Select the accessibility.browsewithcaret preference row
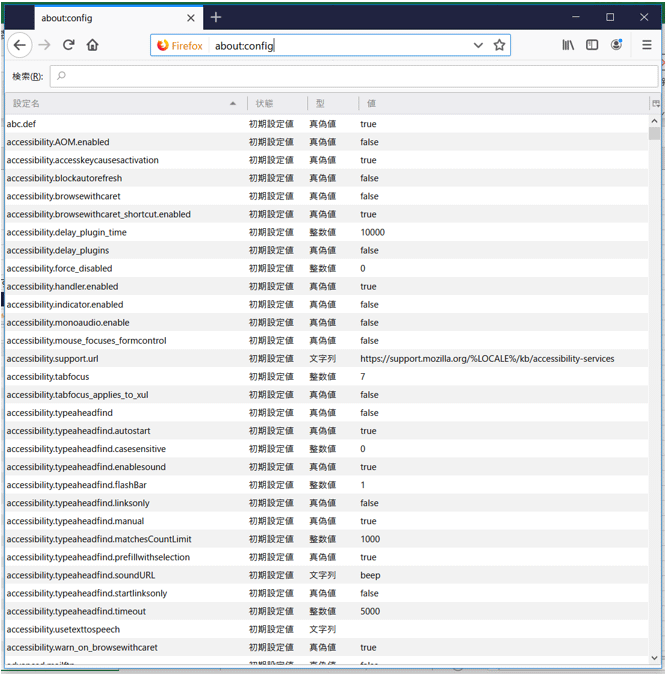Screen dimensions: 667x675 pyautogui.click(x=300, y=196)
